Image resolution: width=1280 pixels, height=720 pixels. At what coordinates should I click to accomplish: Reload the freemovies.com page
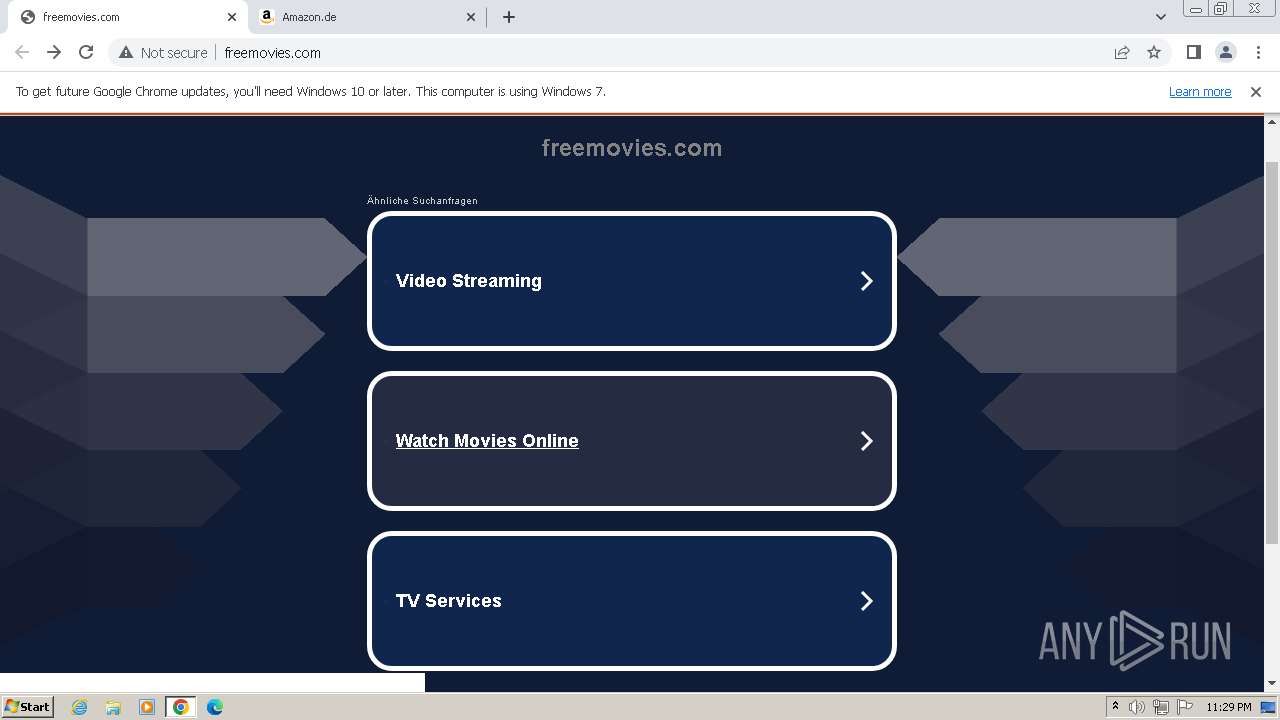[x=86, y=53]
